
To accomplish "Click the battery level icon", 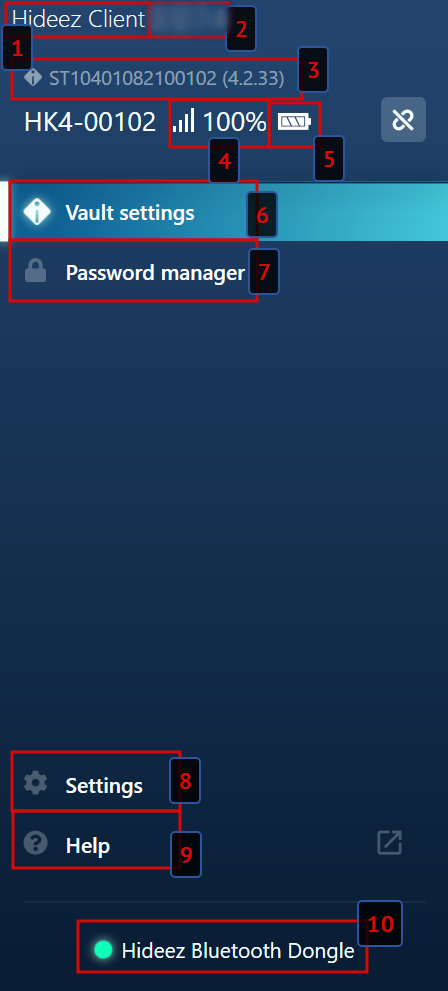I will pyautogui.click(x=294, y=121).
